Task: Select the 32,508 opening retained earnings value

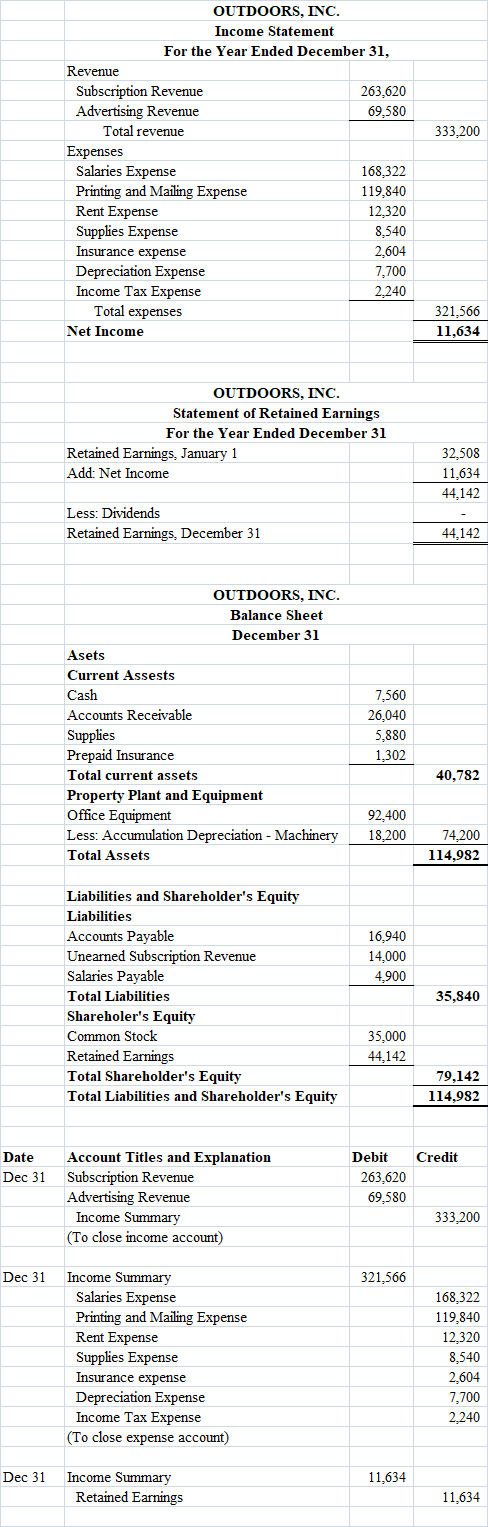Action: pyautogui.click(x=461, y=453)
